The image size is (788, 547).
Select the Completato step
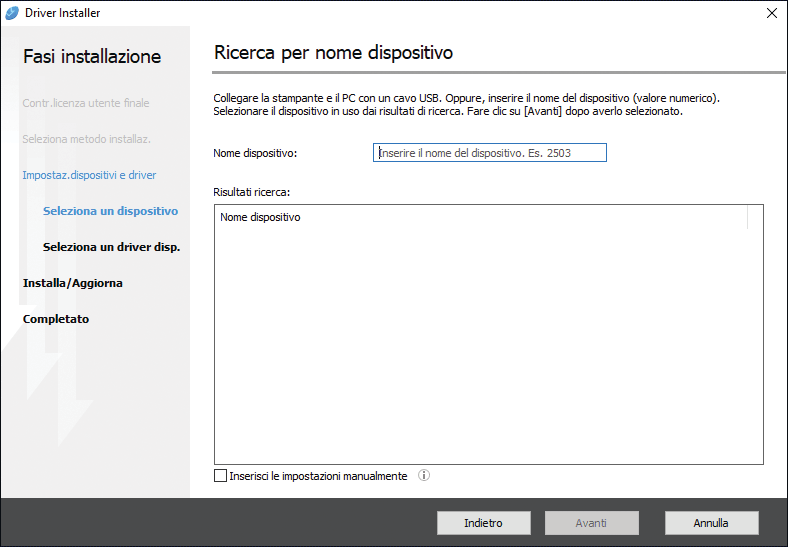(x=56, y=319)
